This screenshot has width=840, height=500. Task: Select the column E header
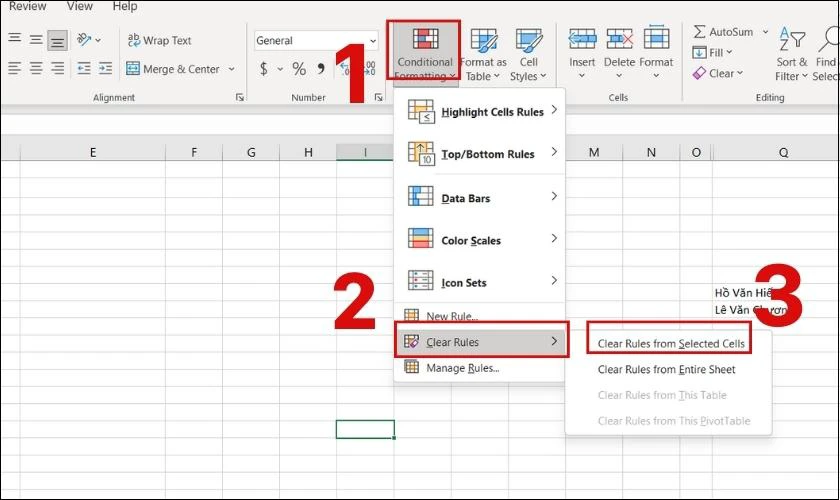[93, 152]
